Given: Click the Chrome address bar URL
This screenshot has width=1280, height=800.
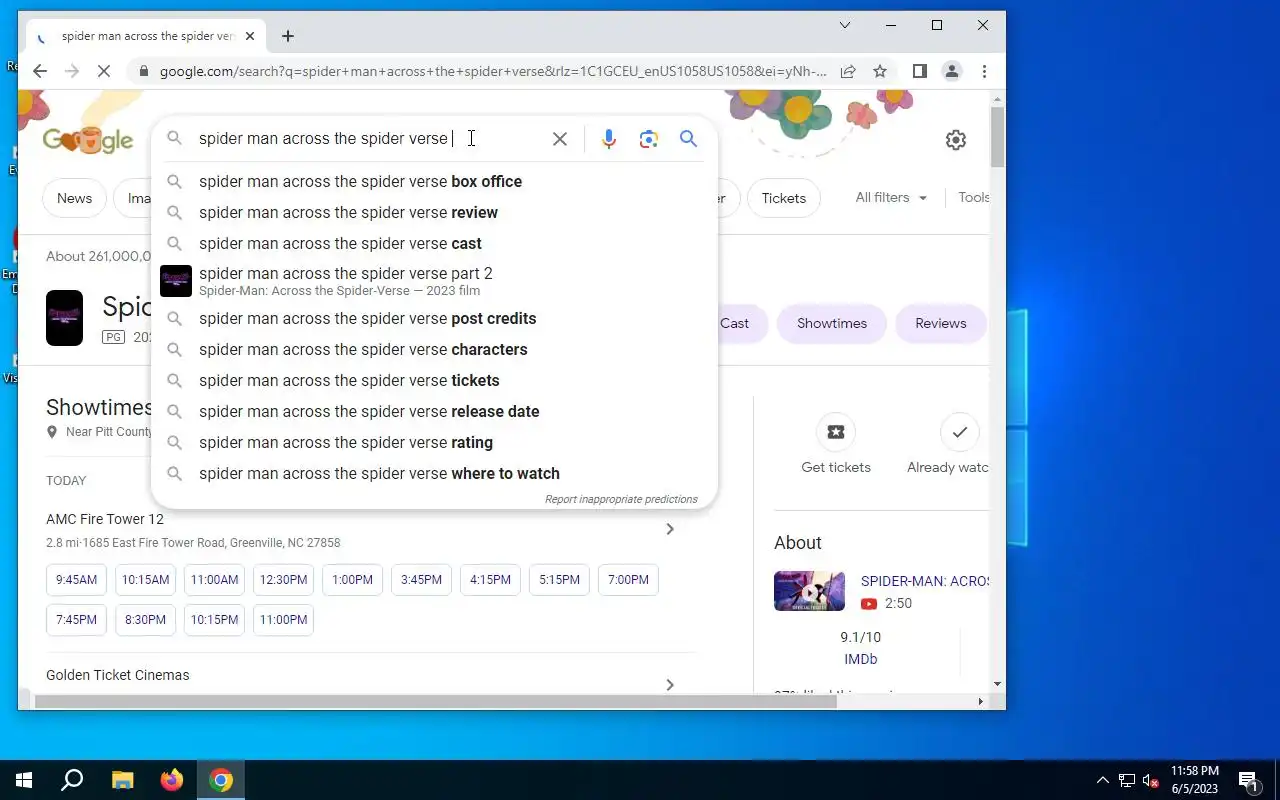Looking at the screenshot, I should pos(493,71).
